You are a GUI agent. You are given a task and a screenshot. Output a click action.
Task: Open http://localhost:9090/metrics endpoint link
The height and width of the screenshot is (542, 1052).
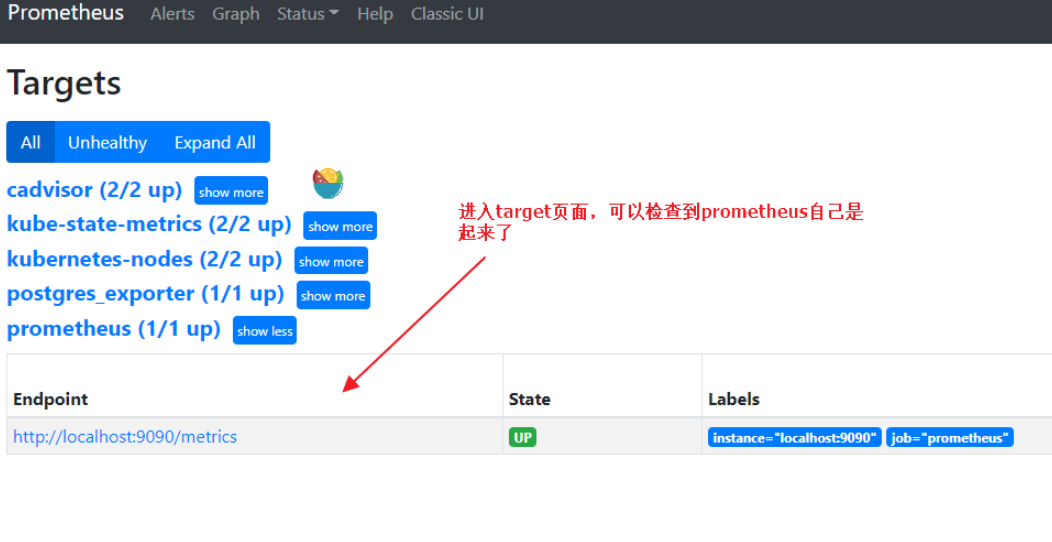click(x=125, y=437)
